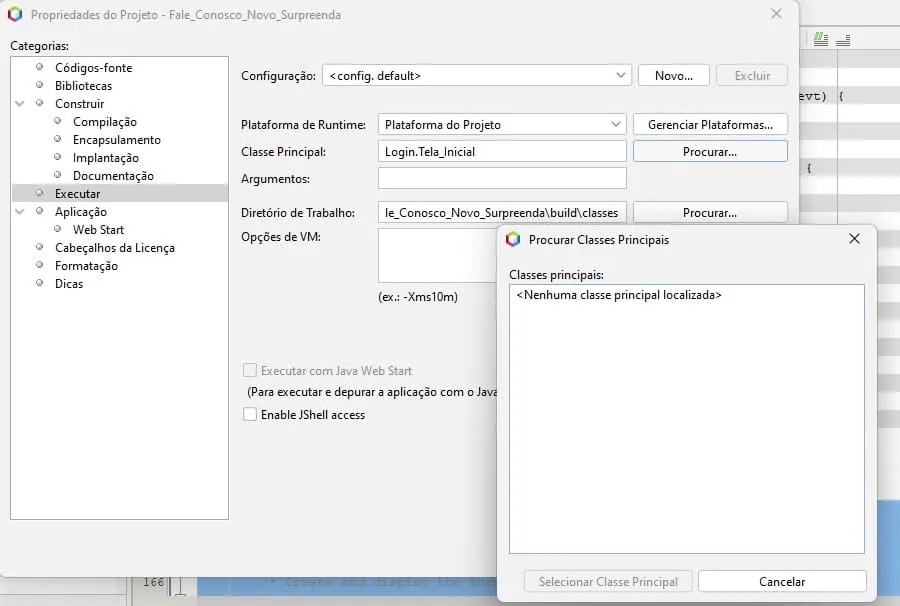Select Web Start under Aplicação
The height and width of the screenshot is (606, 900).
tap(98, 230)
